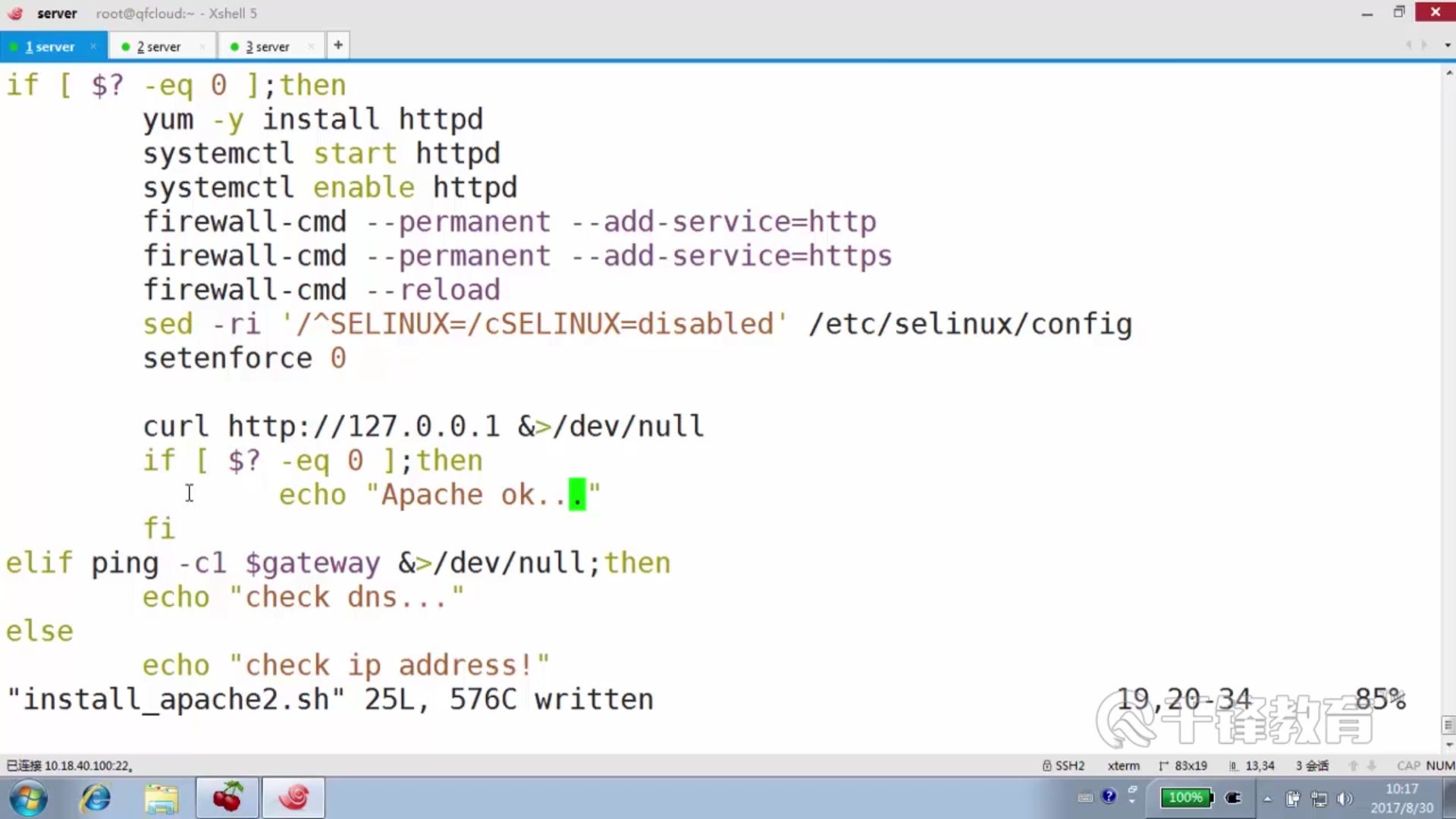Open the volume control tray icon

tap(1345, 799)
